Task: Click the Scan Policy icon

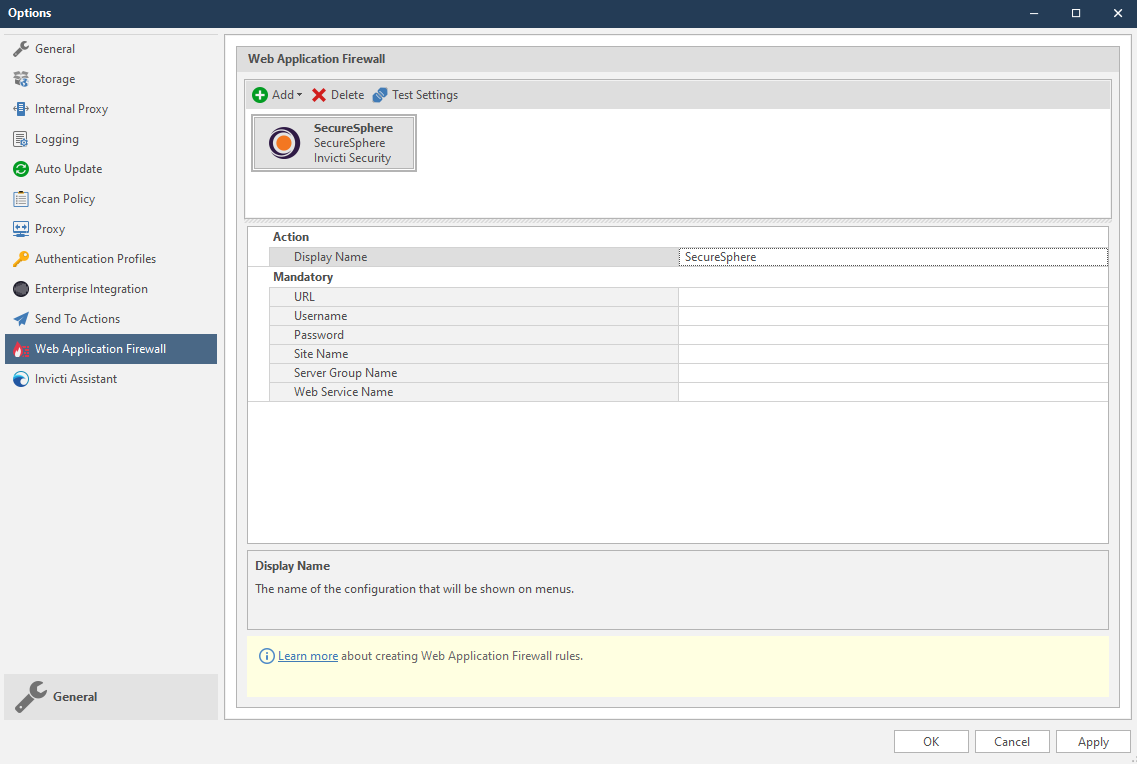Action: click(x=21, y=198)
